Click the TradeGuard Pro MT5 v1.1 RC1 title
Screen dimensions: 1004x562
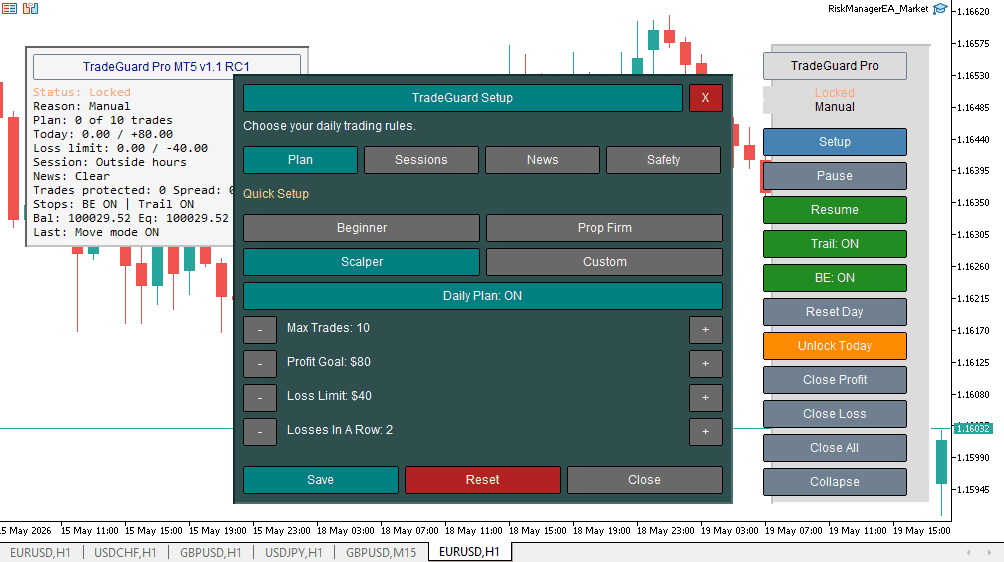[166, 67]
